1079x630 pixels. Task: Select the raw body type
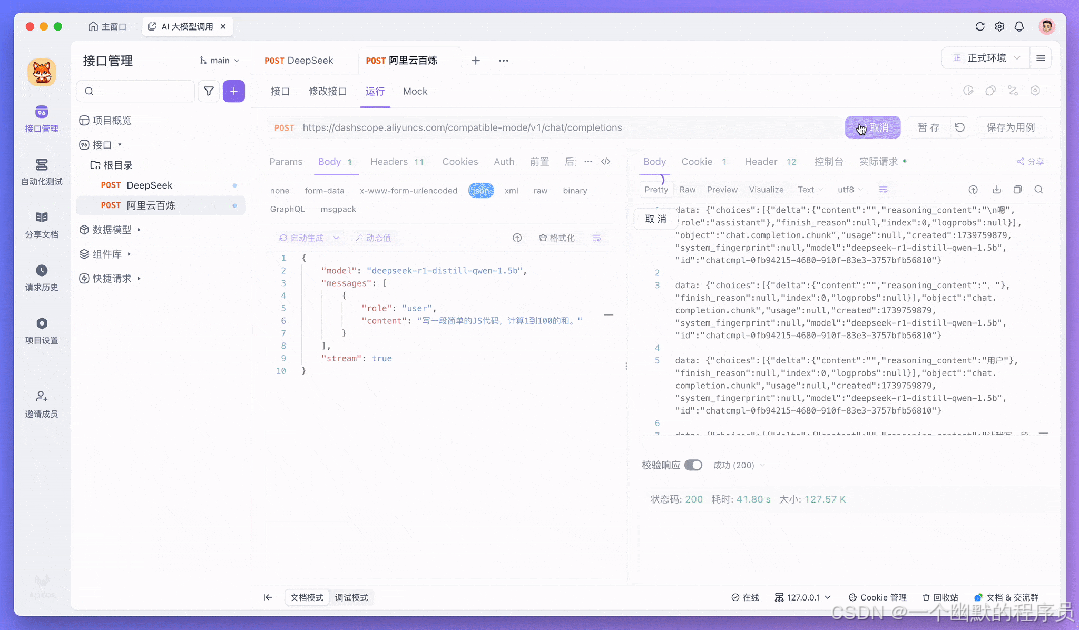[x=540, y=191]
